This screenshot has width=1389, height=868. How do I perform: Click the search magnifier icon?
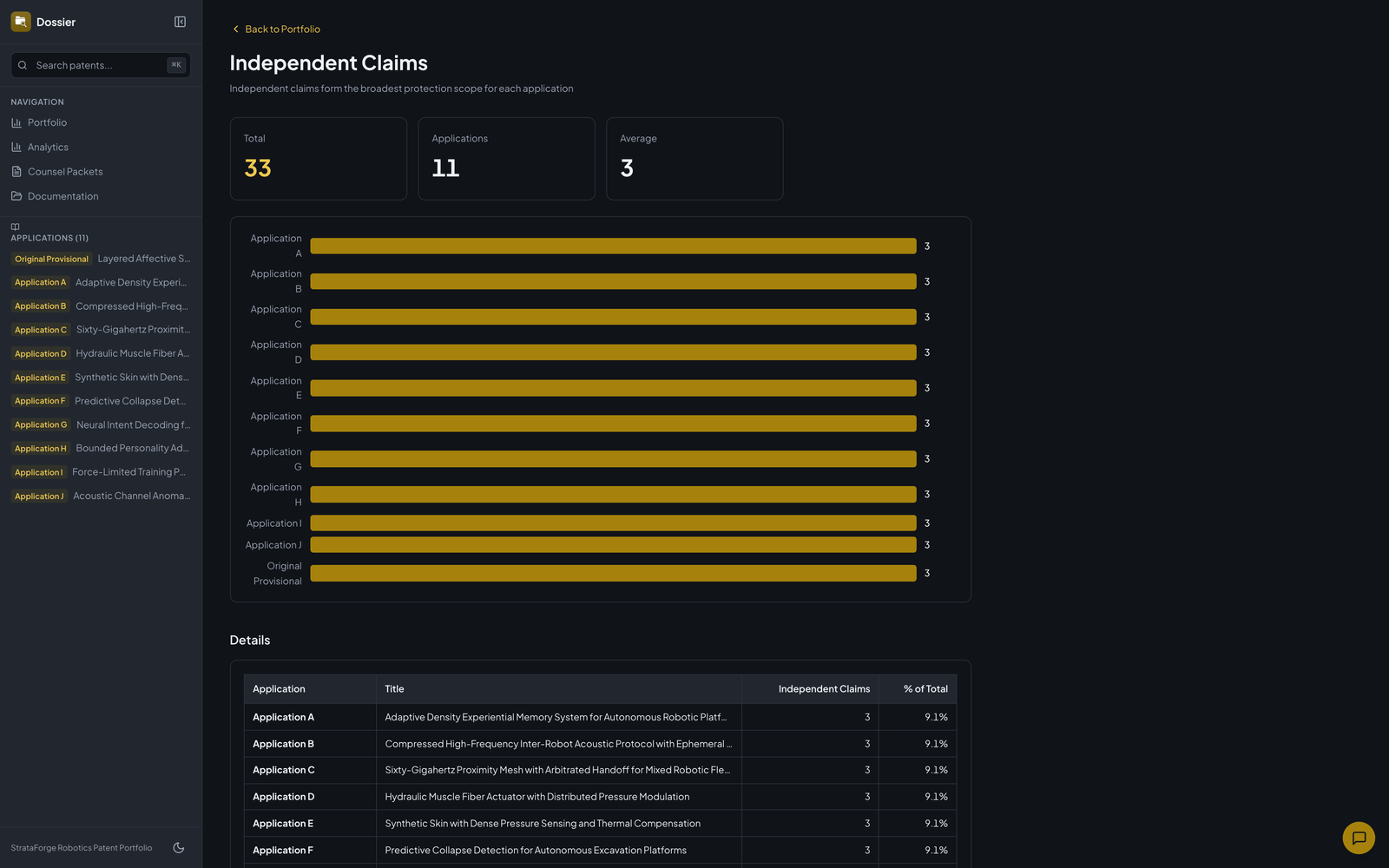coord(23,65)
